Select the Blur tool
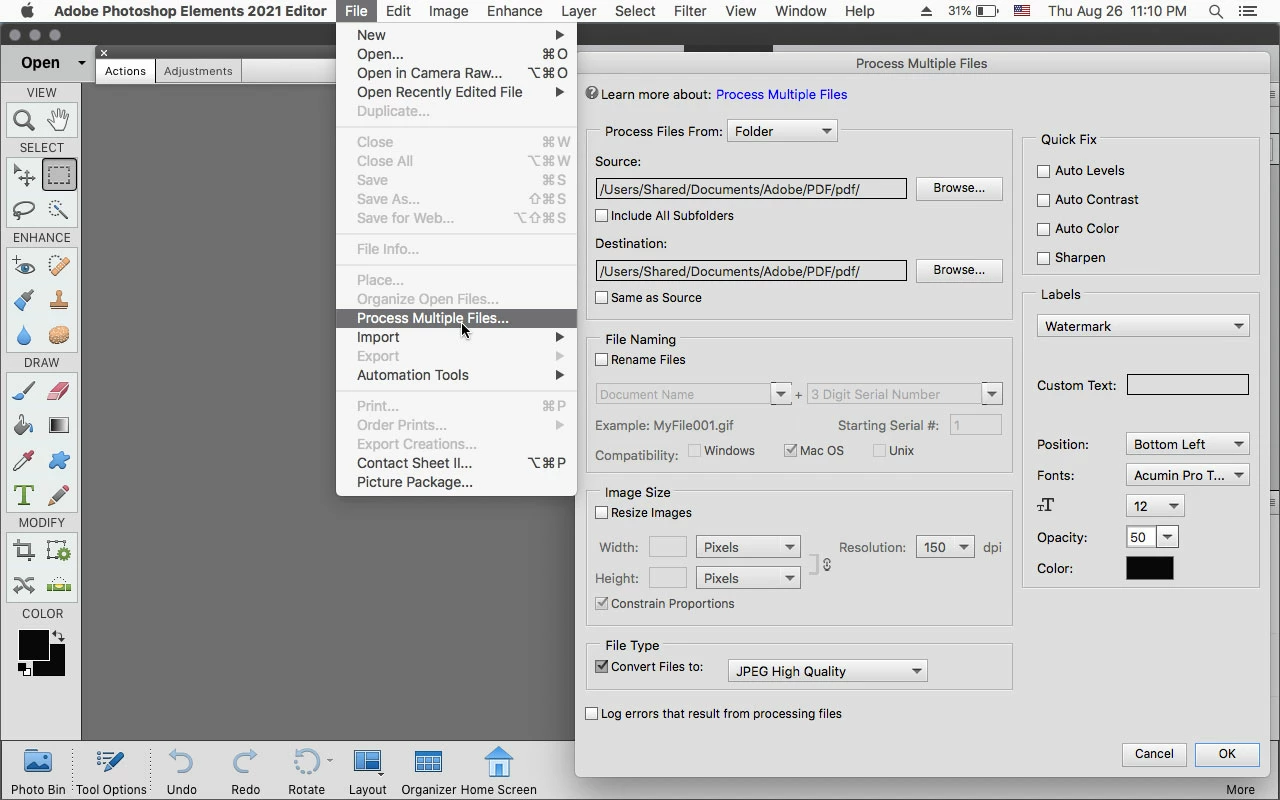The image size is (1280, 800). pyautogui.click(x=24, y=335)
